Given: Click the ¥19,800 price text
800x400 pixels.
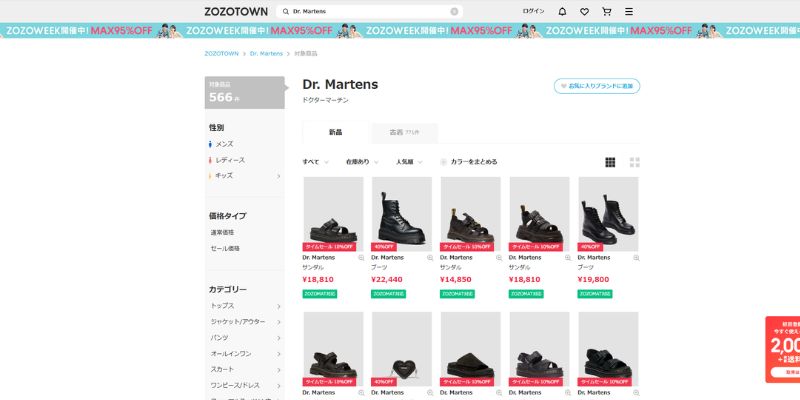Looking at the screenshot, I should point(593,280).
